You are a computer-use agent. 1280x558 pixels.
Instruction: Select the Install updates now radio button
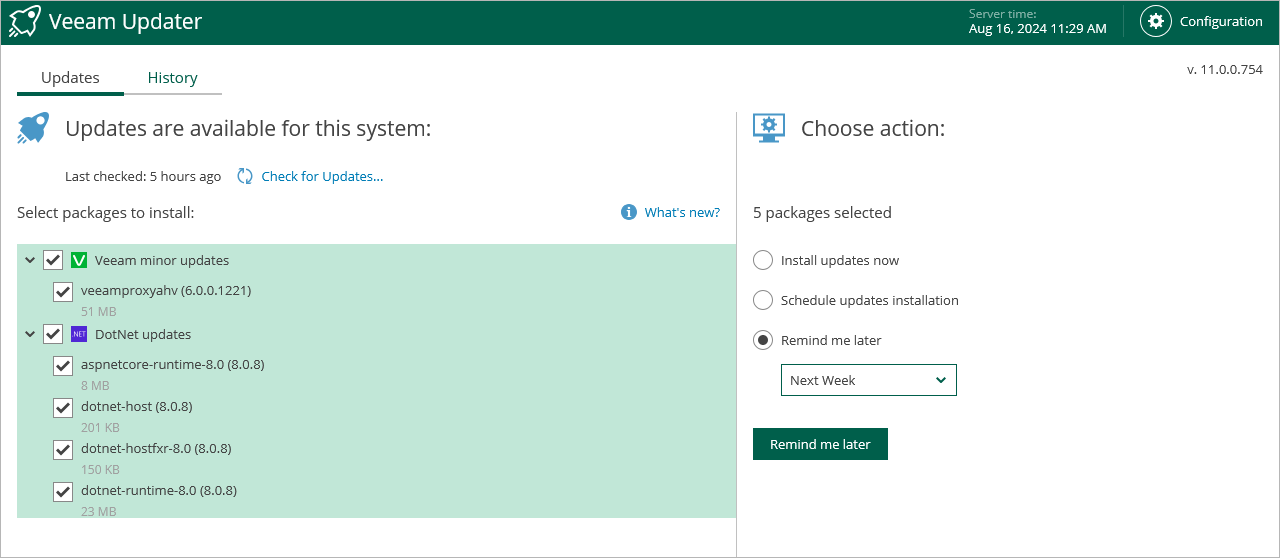[x=763, y=260]
